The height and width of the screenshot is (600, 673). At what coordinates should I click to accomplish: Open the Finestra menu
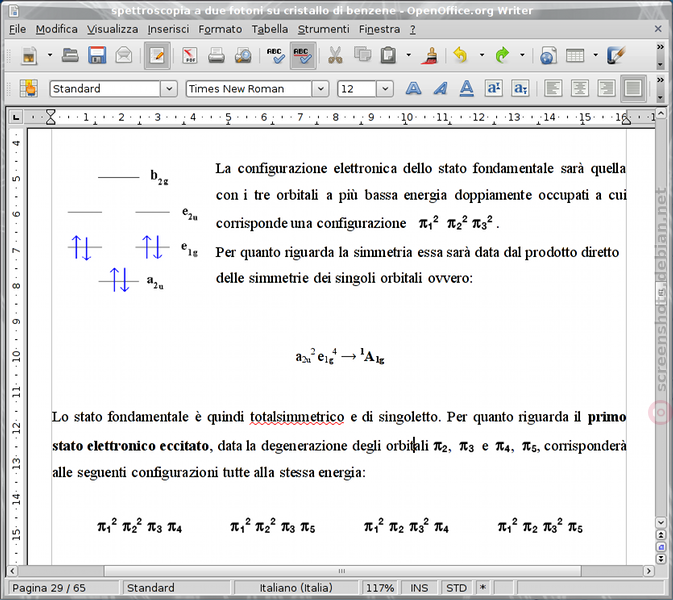[379, 29]
